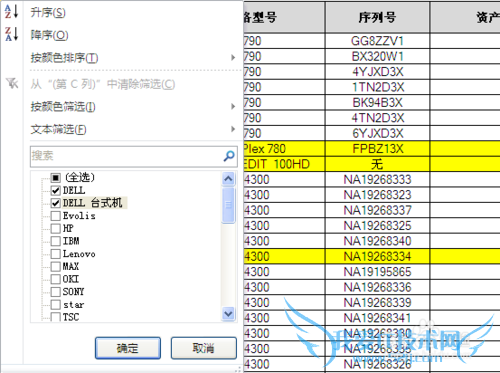Viewport: 500px width, 373px height.
Task: Select cell BK94B3X
Action: click(x=377, y=102)
